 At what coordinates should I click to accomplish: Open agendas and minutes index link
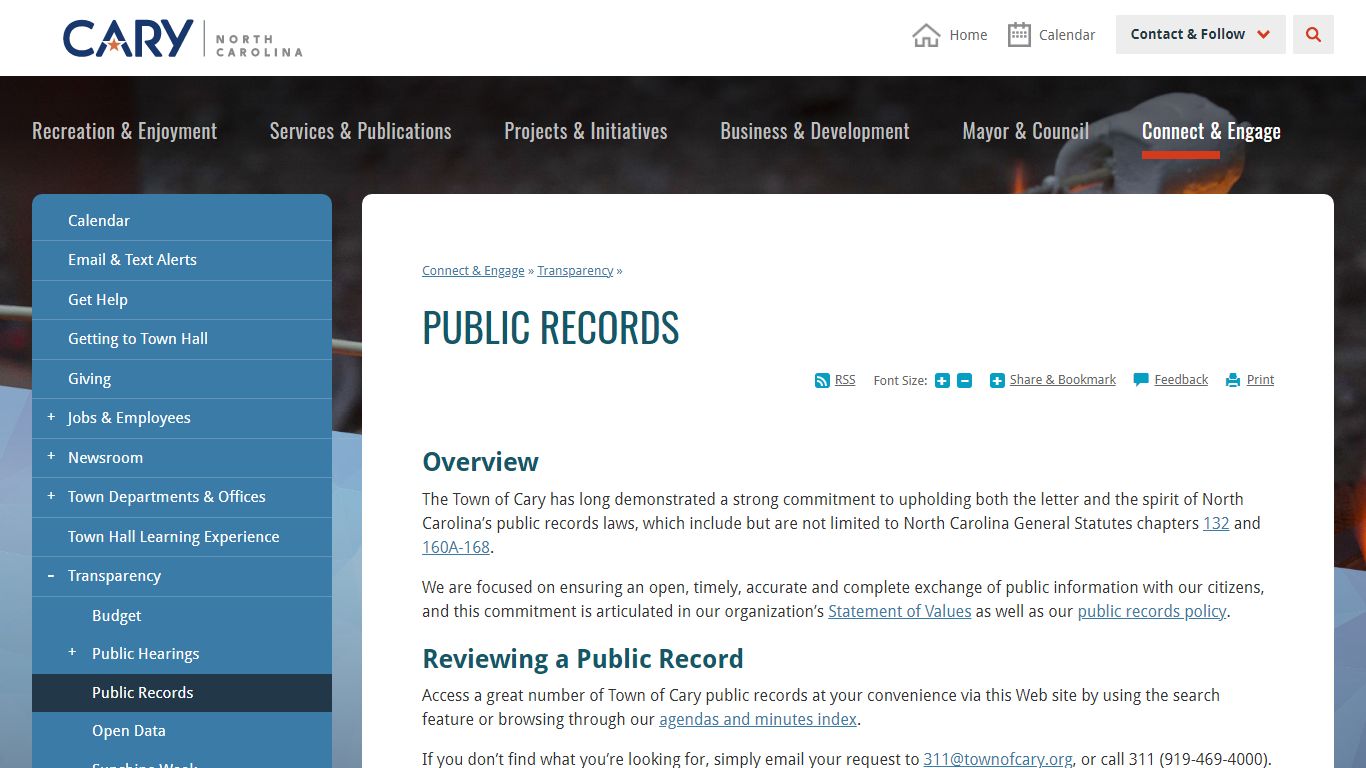(x=758, y=719)
